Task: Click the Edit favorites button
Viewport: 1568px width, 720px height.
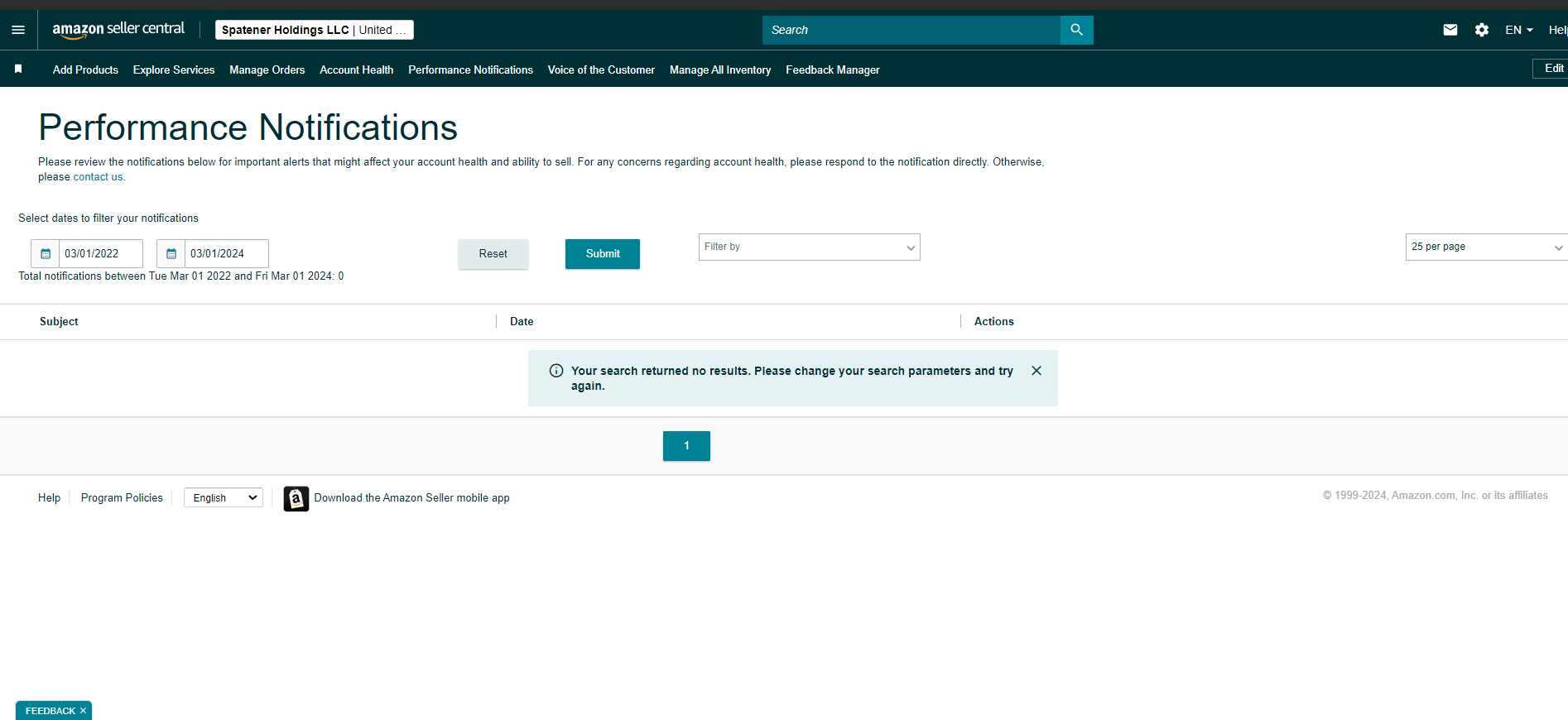Action: (1551, 68)
